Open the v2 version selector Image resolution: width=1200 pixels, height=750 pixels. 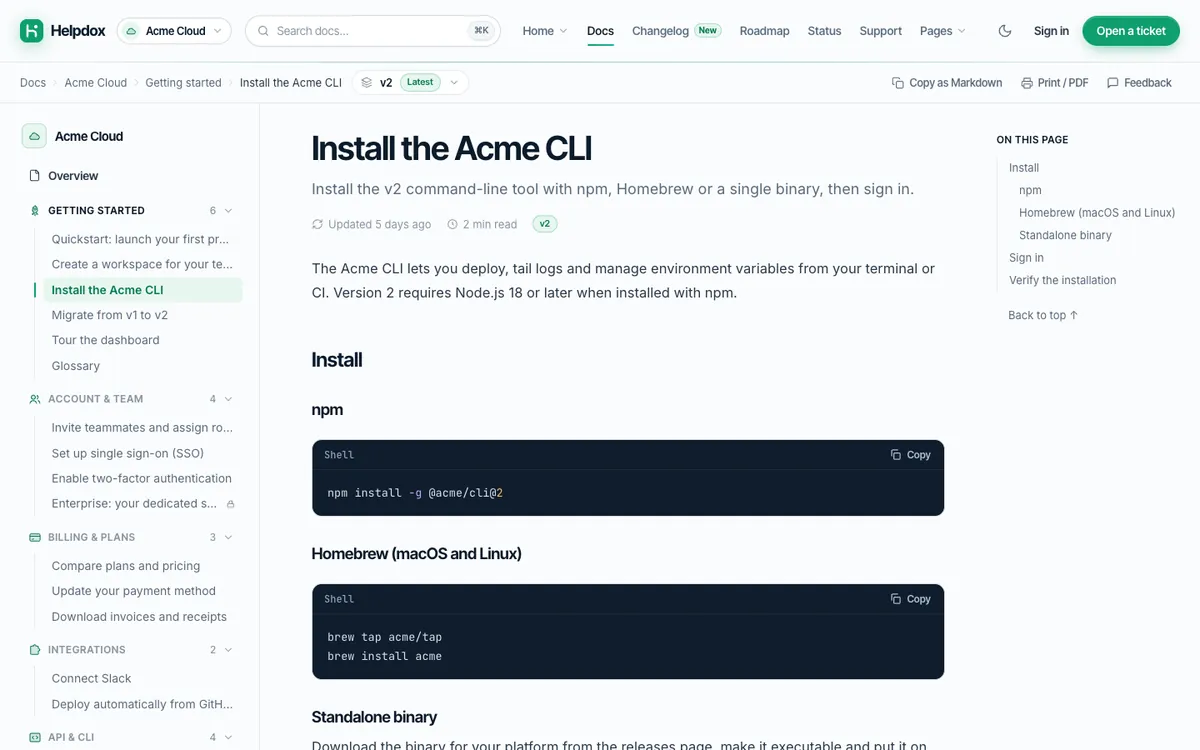coord(410,83)
